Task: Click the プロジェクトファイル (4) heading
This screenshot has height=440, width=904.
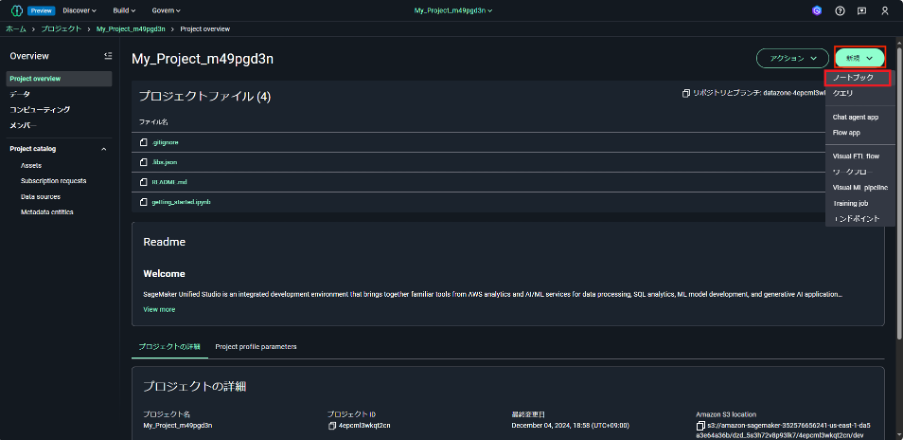Action: click(x=205, y=97)
